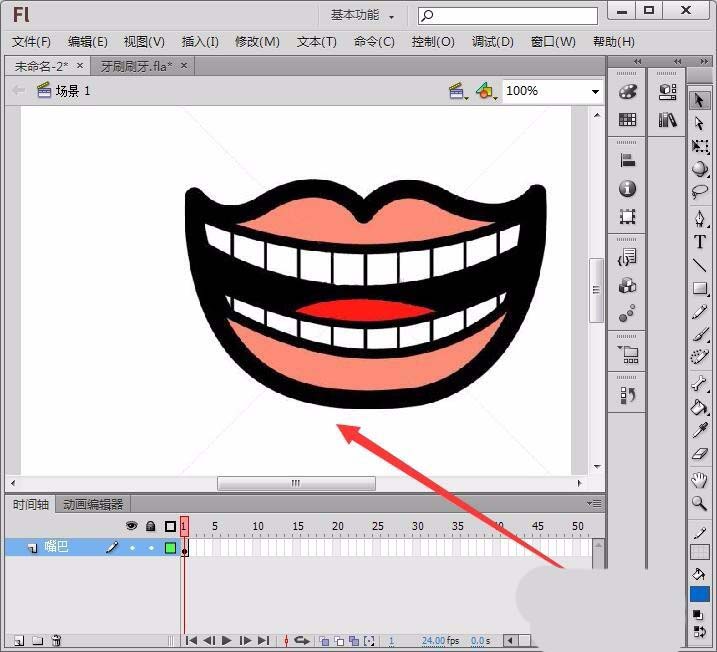Select the Text tool

699,241
